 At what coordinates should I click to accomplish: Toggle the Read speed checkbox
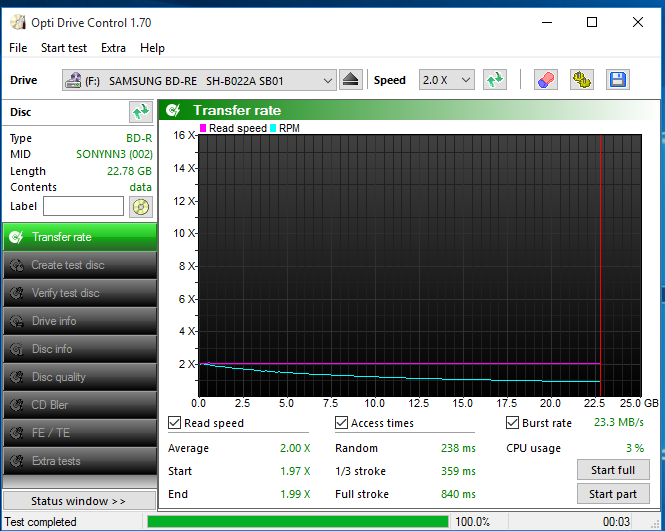(174, 423)
